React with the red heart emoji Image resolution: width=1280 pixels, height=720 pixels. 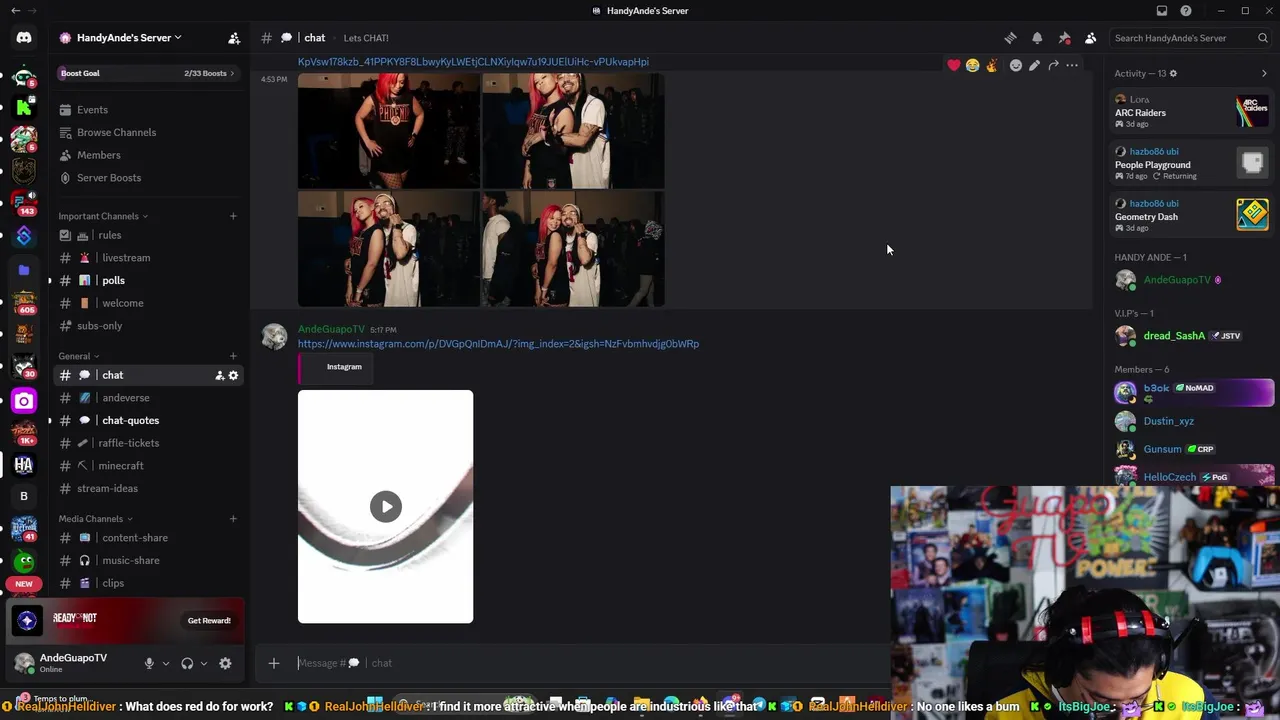pos(954,66)
